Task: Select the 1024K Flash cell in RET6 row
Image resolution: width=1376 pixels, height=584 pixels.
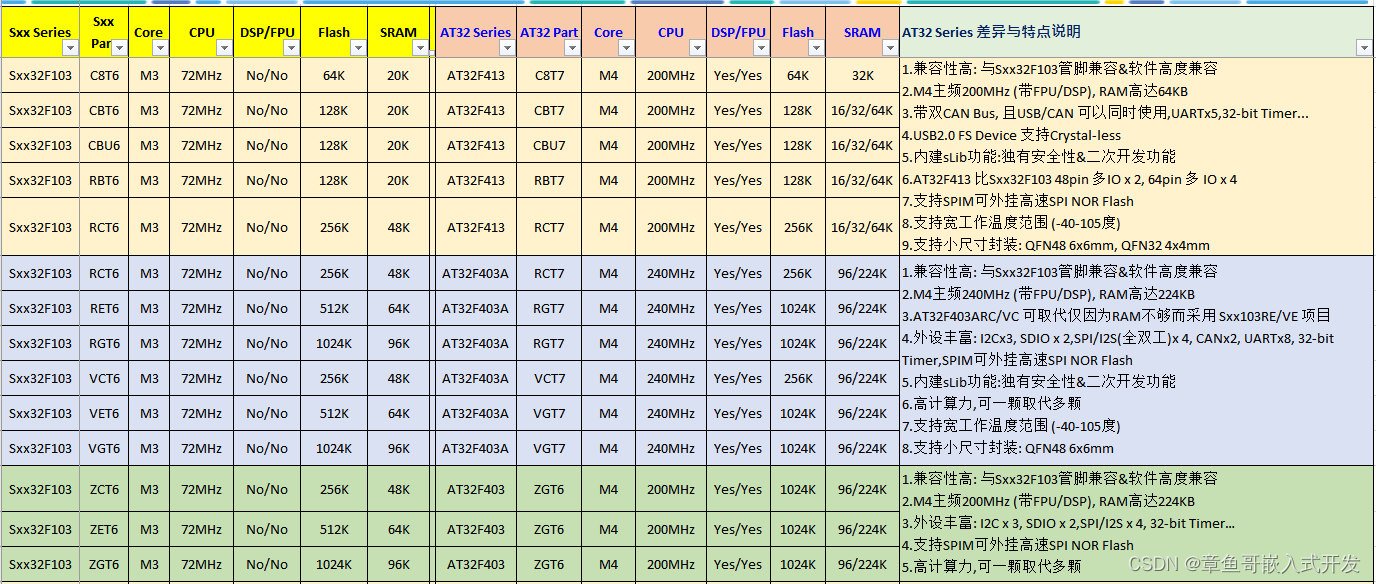Action: [798, 308]
